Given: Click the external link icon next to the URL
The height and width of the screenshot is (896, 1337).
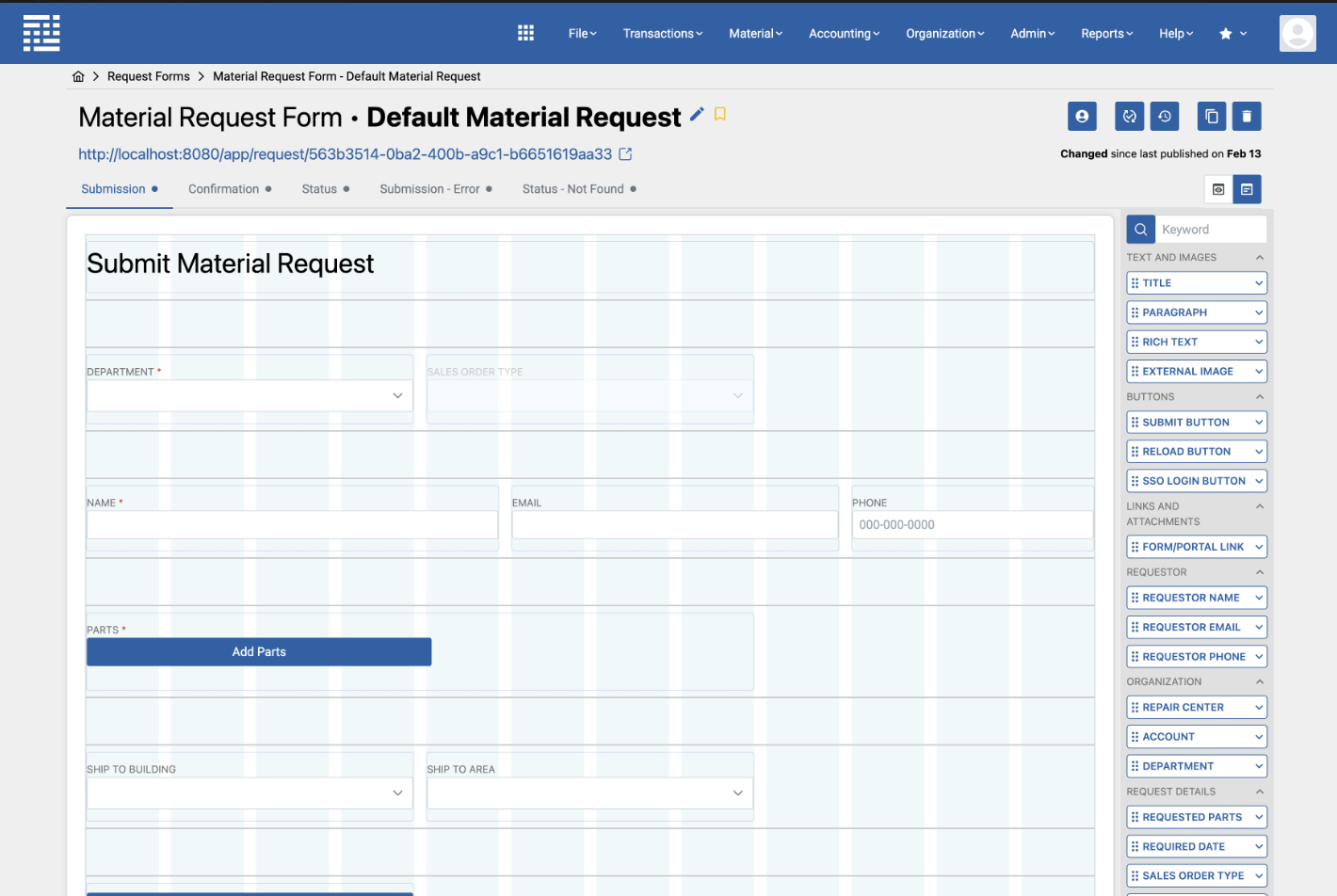Looking at the screenshot, I should click(x=626, y=153).
